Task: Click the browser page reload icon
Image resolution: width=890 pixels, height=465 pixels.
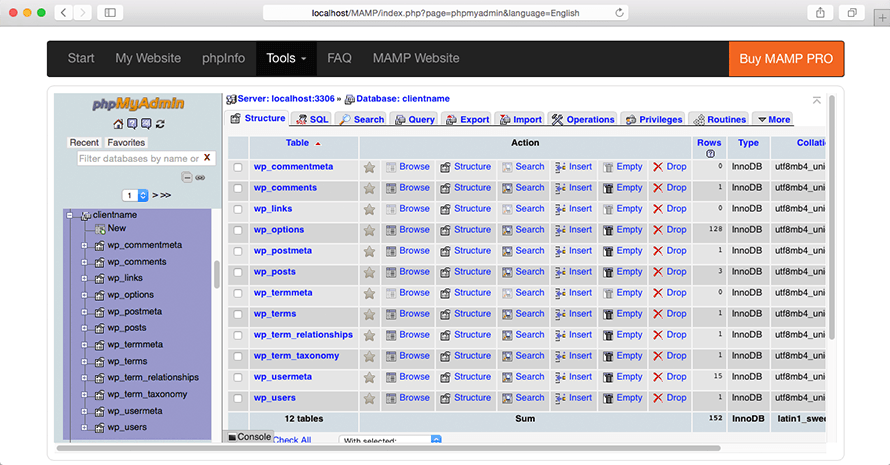Action: click(619, 12)
